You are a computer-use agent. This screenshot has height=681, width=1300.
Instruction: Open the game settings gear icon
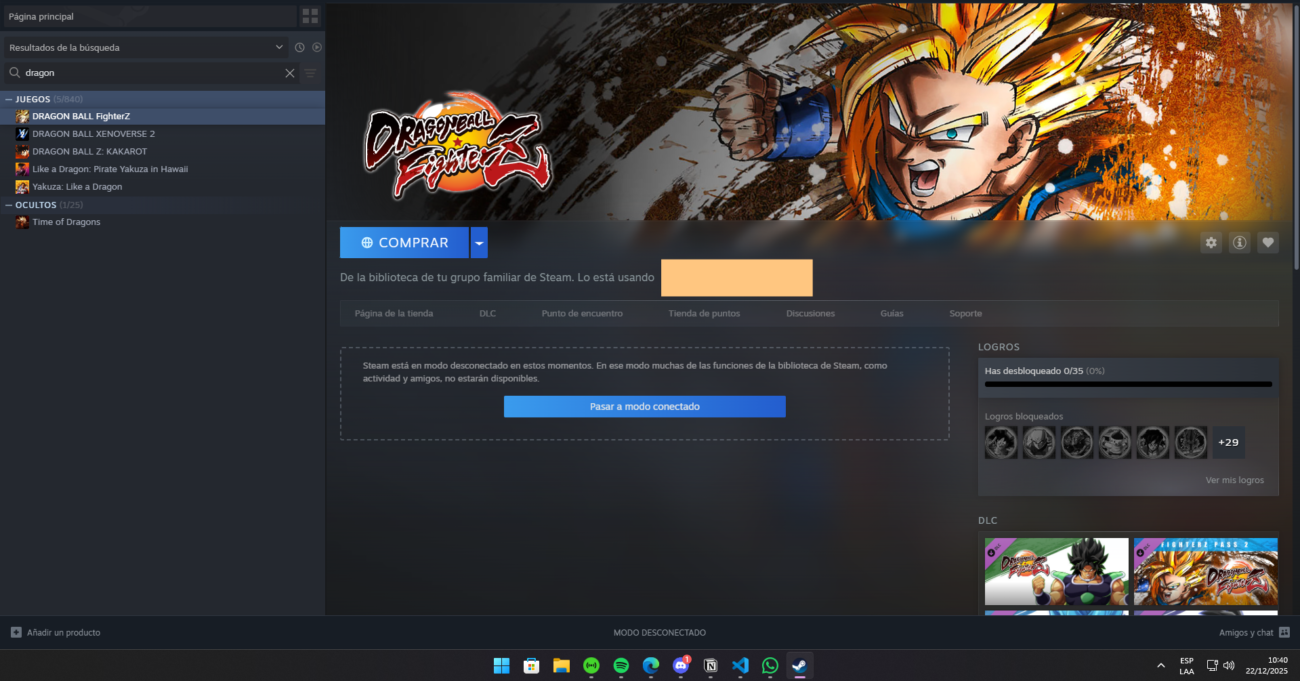pos(1211,242)
